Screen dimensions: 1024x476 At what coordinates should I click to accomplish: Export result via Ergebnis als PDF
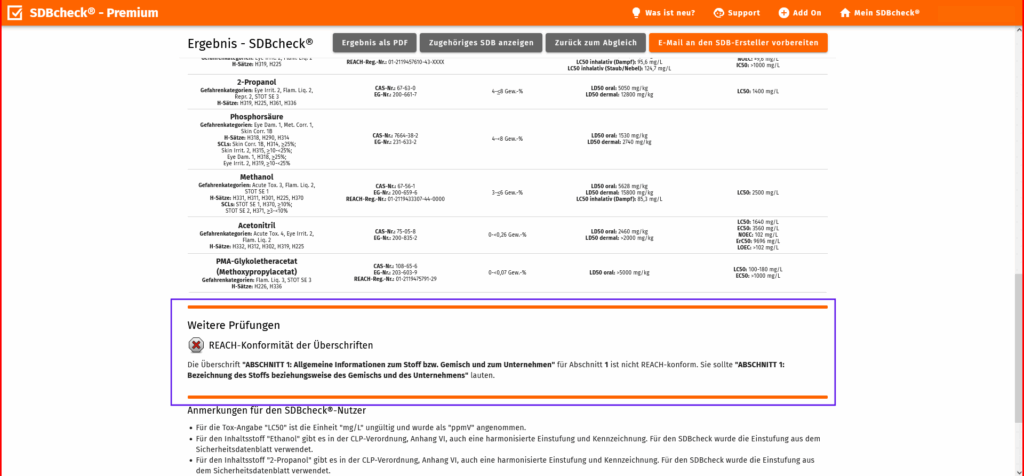(x=374, y=43)
